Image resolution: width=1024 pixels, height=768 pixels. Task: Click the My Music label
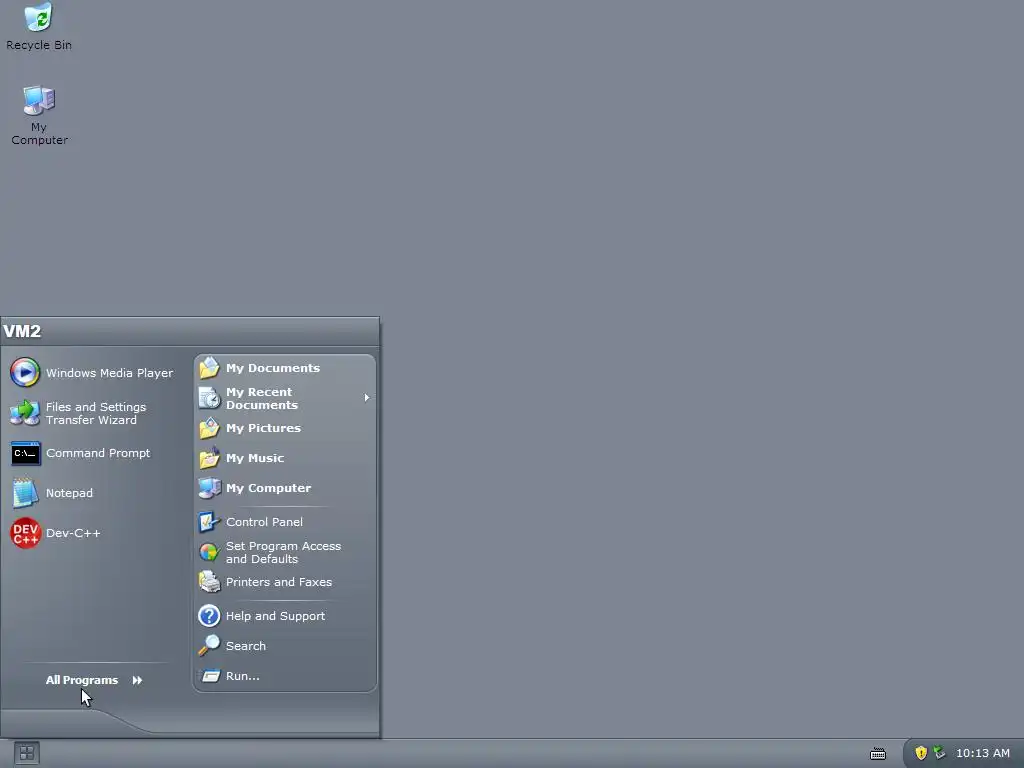(255, 458)
